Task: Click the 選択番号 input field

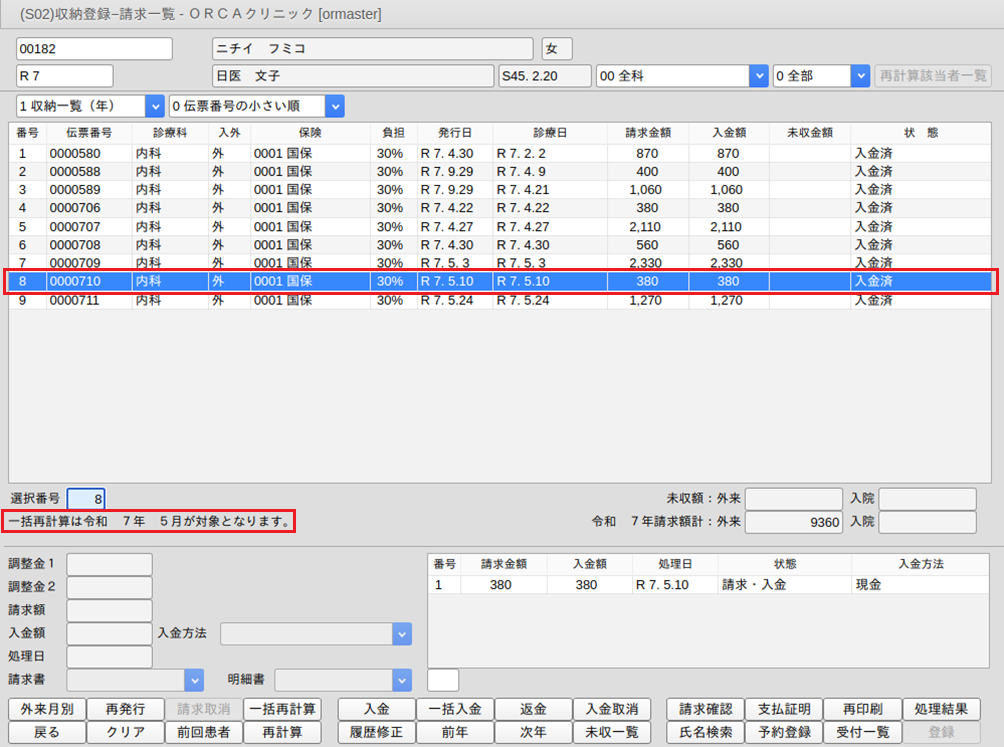Action: click(85, 498)
